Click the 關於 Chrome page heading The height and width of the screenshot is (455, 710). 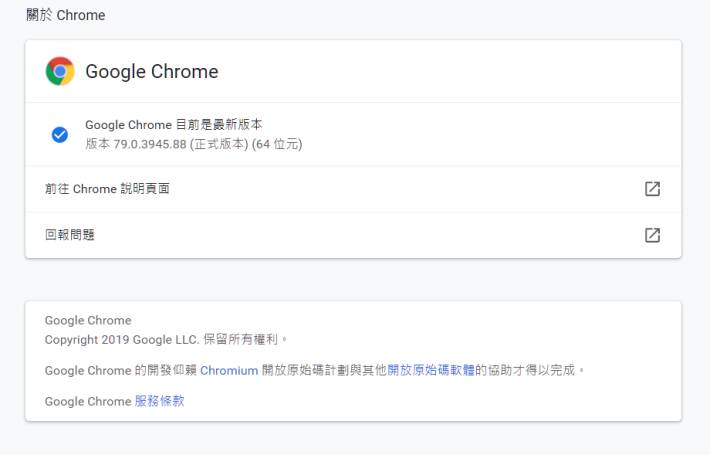point(66,15)
